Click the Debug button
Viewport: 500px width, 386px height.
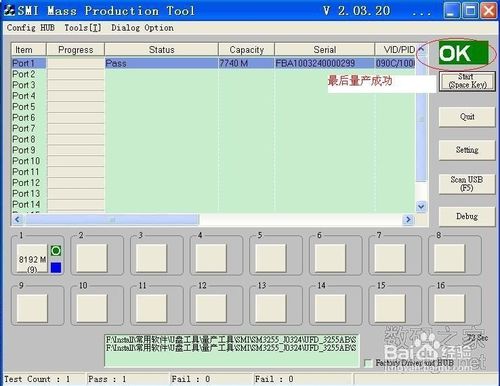click(467, 216)
